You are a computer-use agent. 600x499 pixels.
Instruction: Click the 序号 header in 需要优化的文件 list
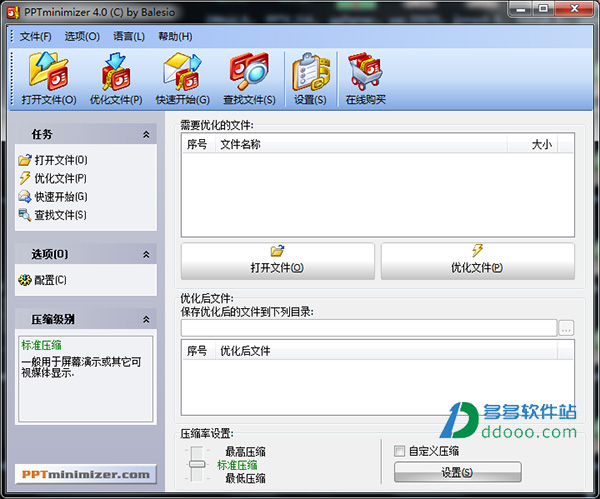coord(198,144)
